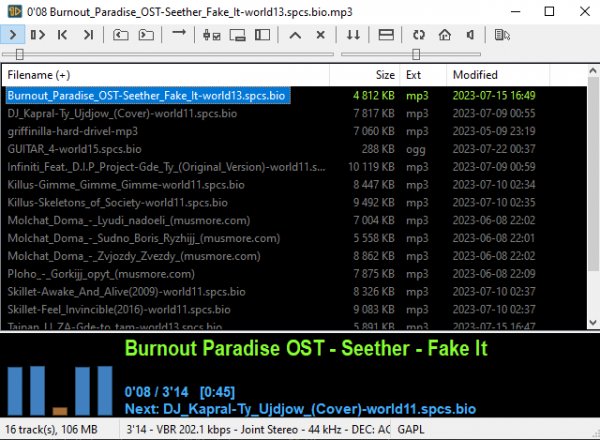Go to the next folder icon
Image resolution: width=600 pixels, height=440 pixels.
(x=146, y=35)
